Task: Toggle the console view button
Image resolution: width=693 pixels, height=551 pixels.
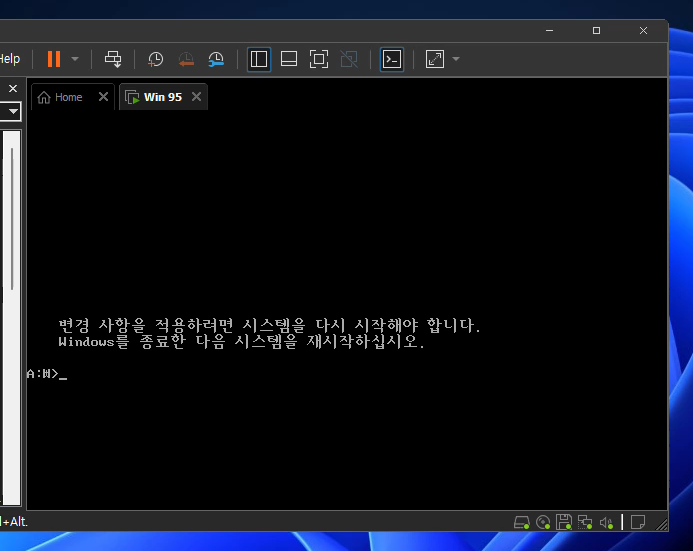Action: [x=392, y=59]
